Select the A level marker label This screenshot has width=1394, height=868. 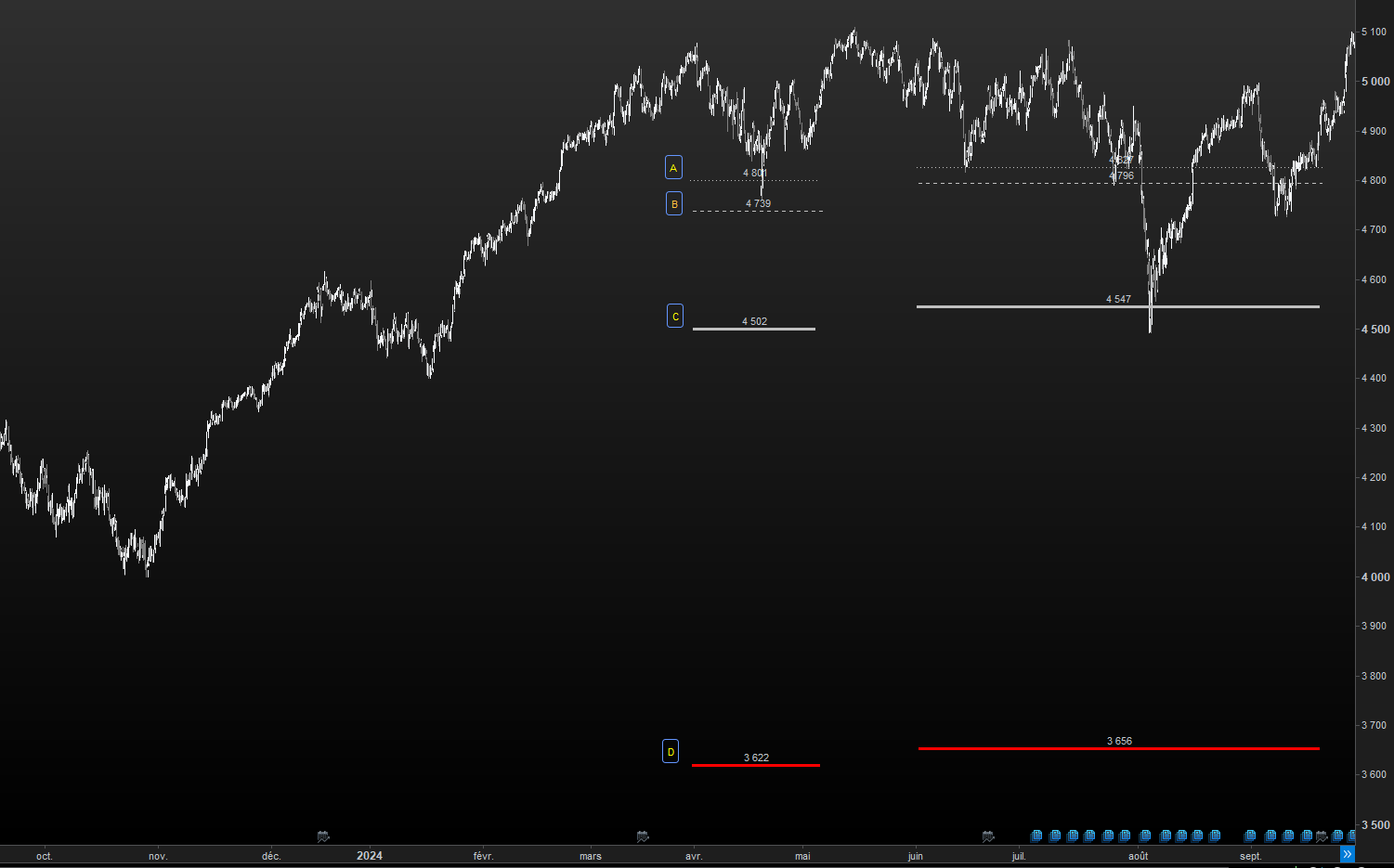click(673, 167)
